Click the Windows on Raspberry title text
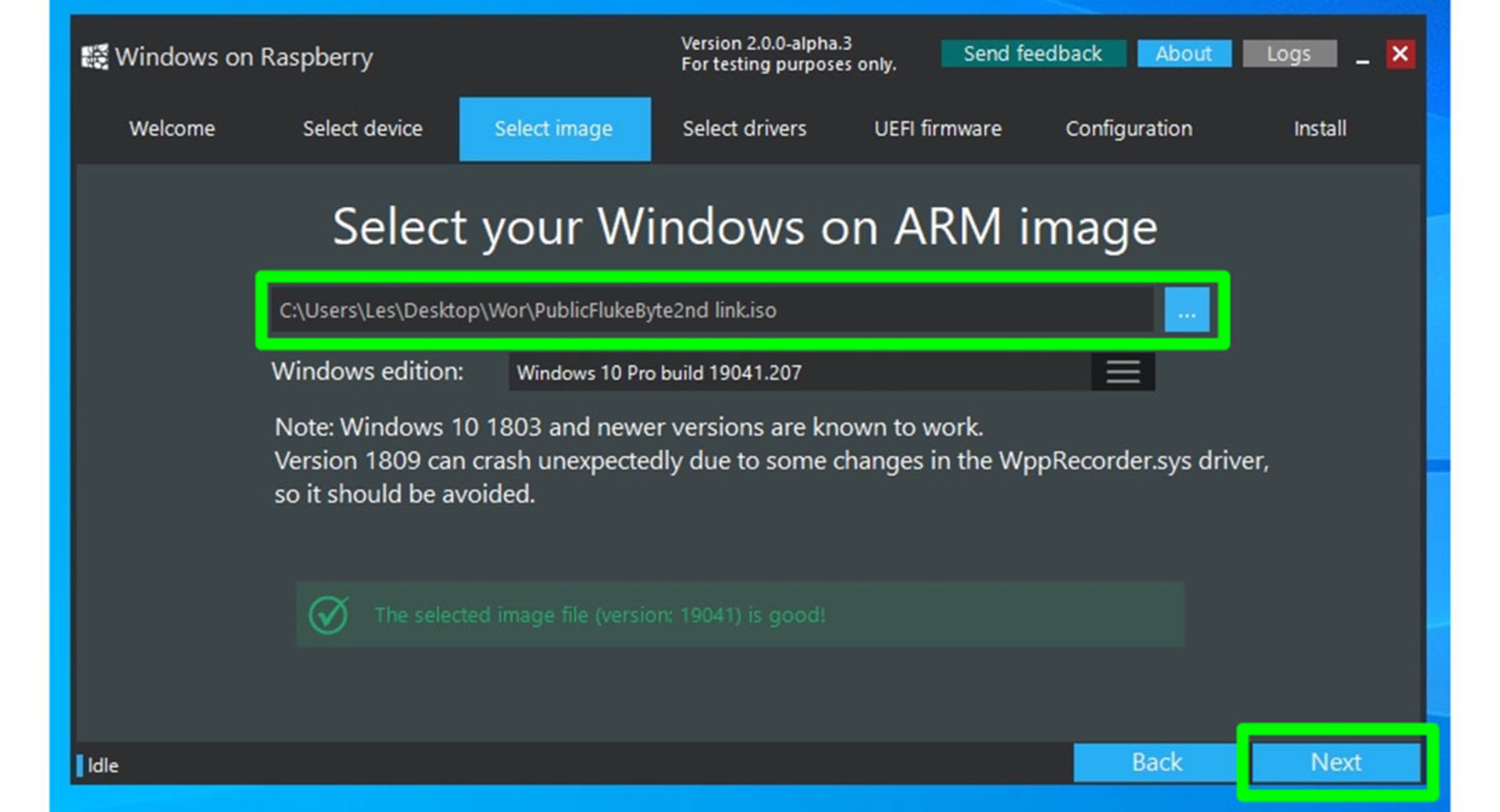 [244, 57]
